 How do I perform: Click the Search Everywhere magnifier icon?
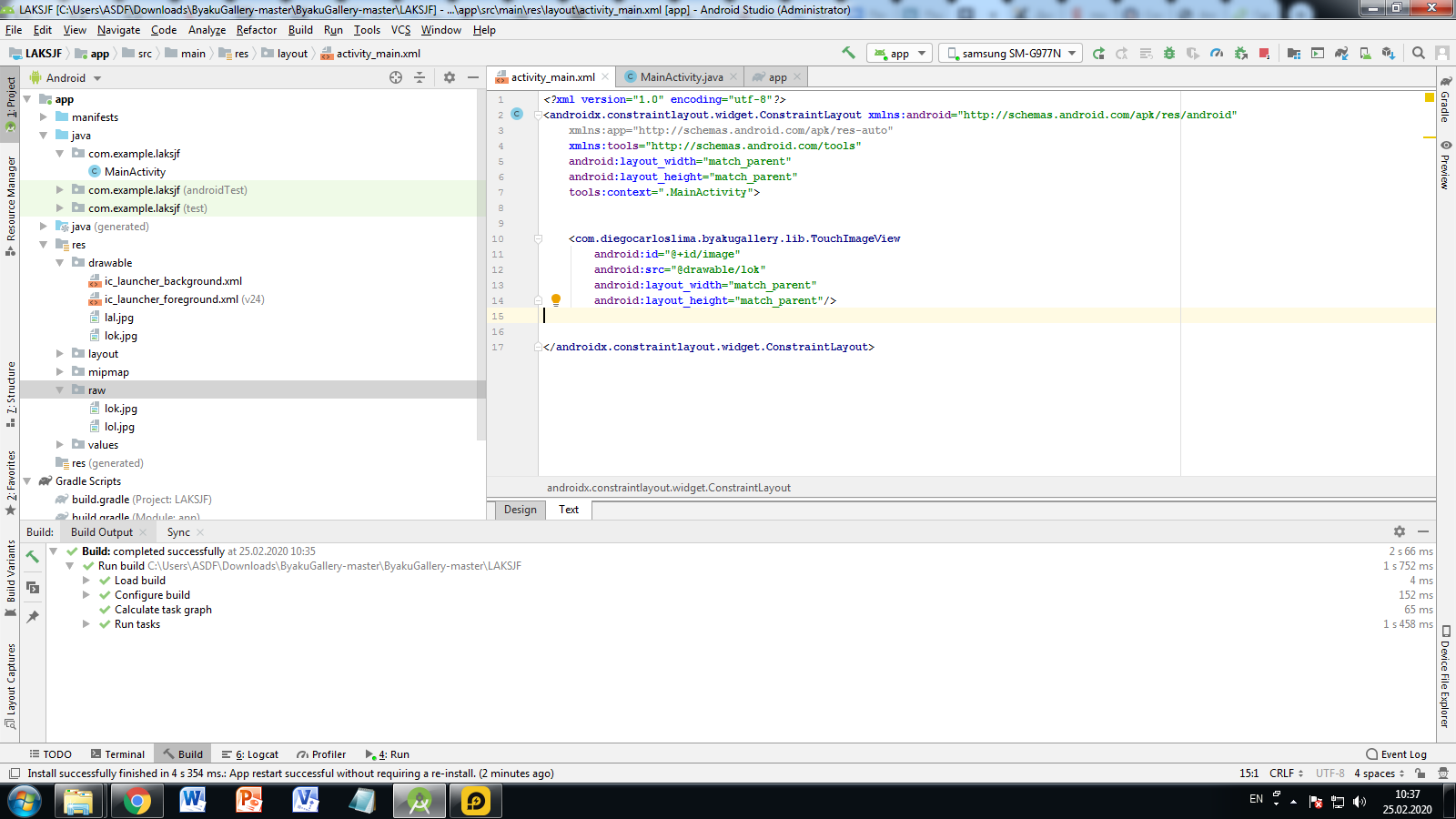1418,53
